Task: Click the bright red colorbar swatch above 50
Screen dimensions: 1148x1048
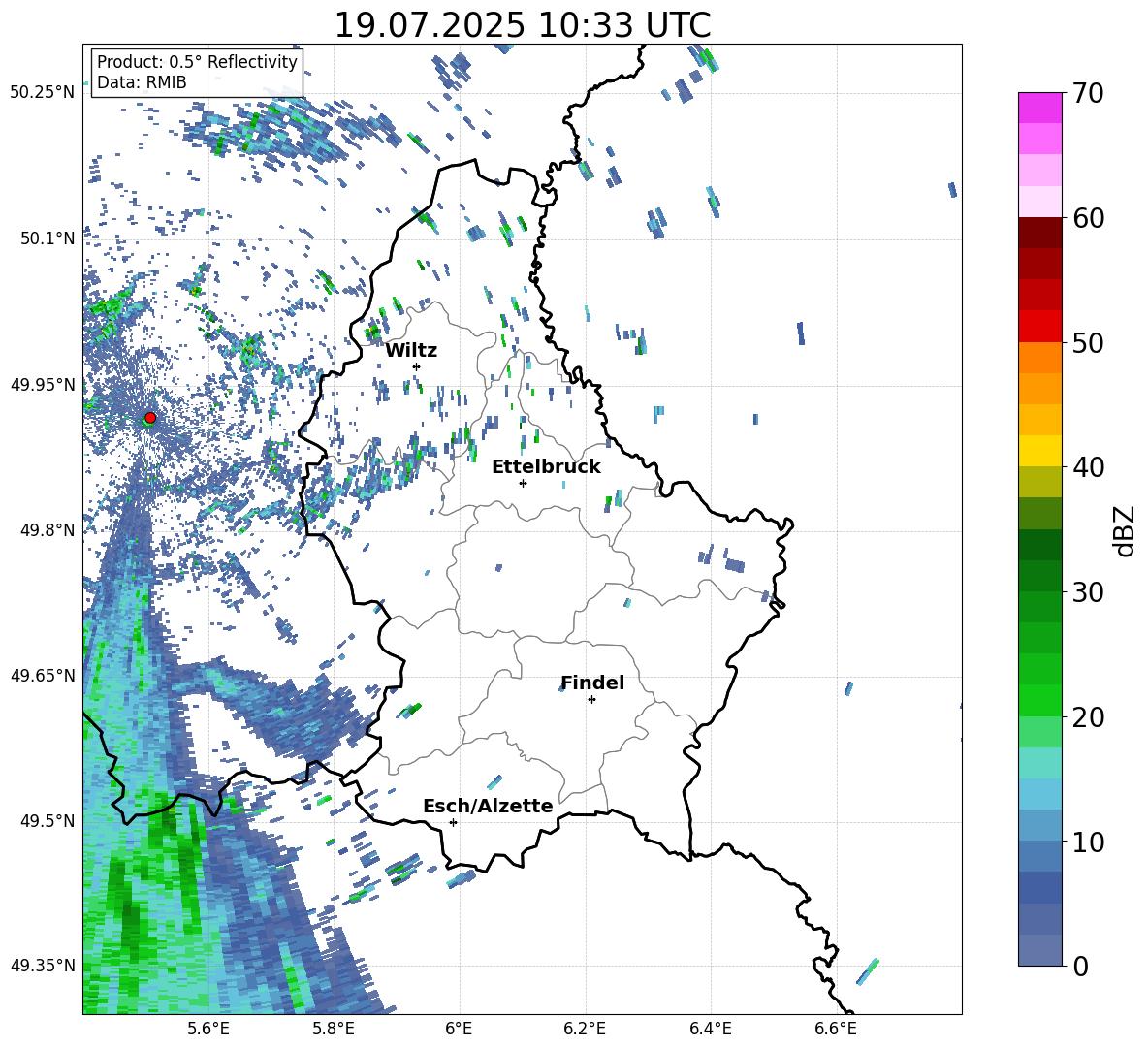Action: (1039, 327)
